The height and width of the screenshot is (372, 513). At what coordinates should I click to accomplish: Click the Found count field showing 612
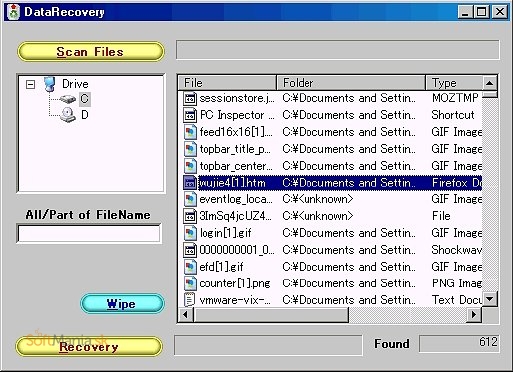click(459, 343)
